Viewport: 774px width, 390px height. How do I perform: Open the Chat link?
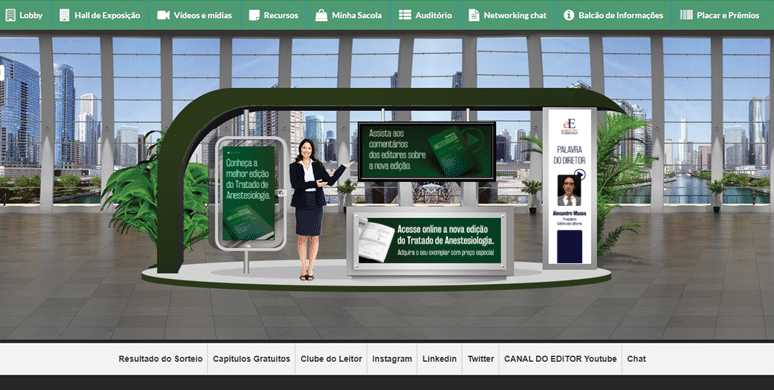(636, 359)
